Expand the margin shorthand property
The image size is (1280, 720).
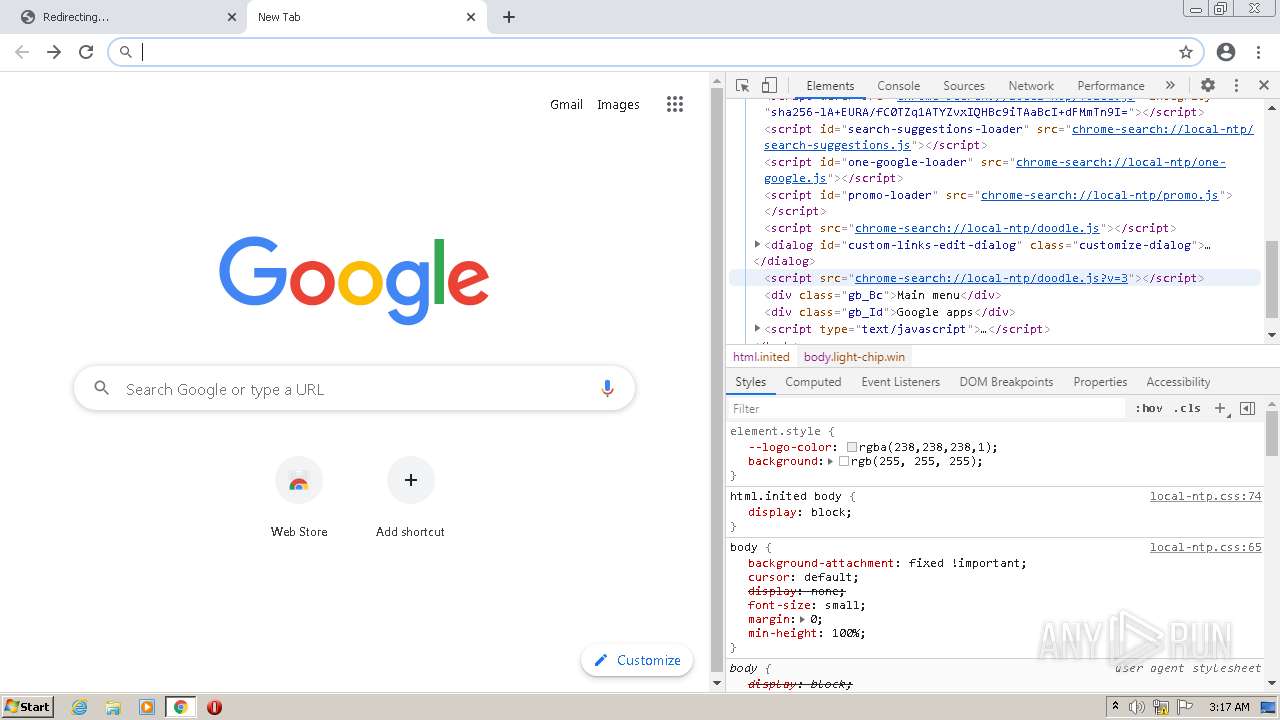pos(803,619)
